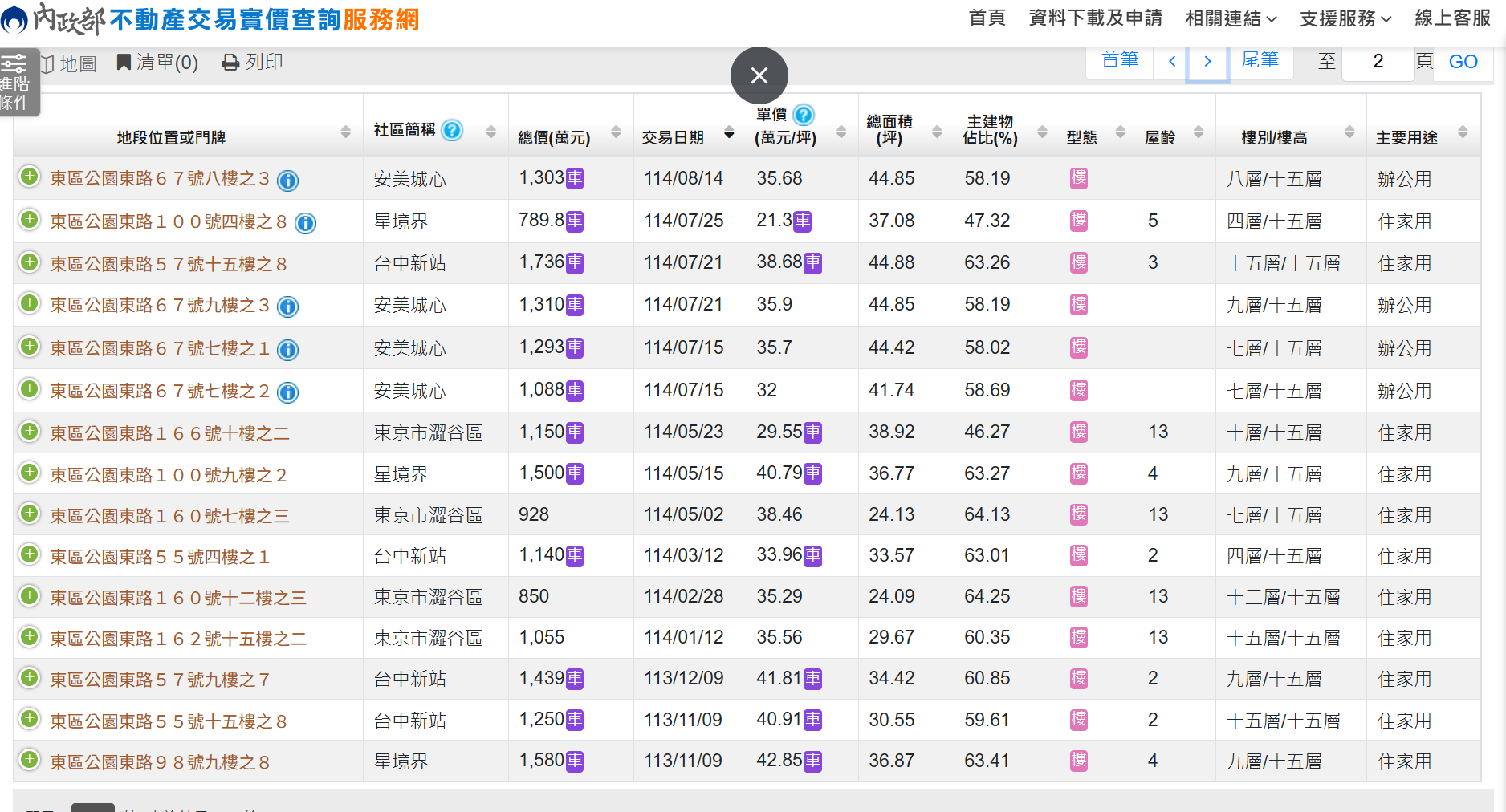Image resolution: width=1506 pixels, height=812 pixels.
Task: Click the page number input field
Action: pos(1378,62)
